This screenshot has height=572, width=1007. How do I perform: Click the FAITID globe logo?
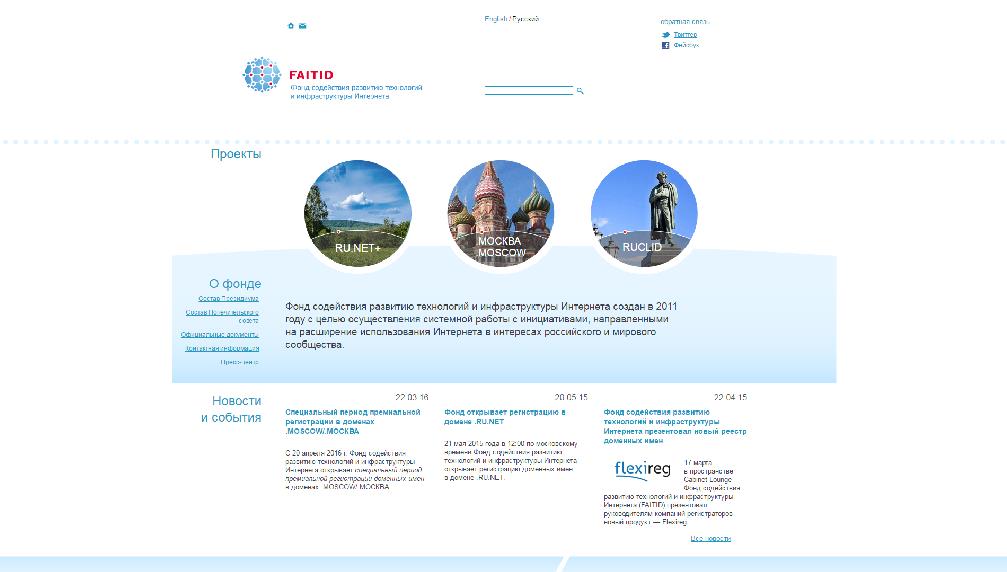261,74
